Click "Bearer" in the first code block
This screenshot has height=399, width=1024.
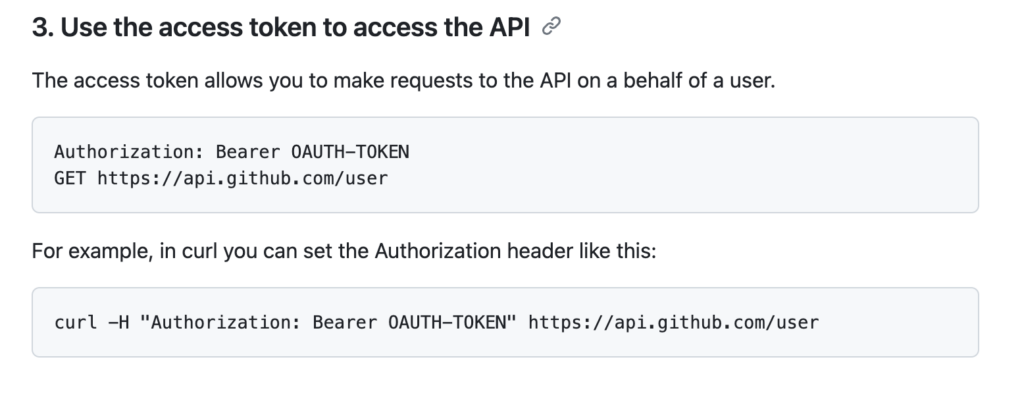[248, 152]
